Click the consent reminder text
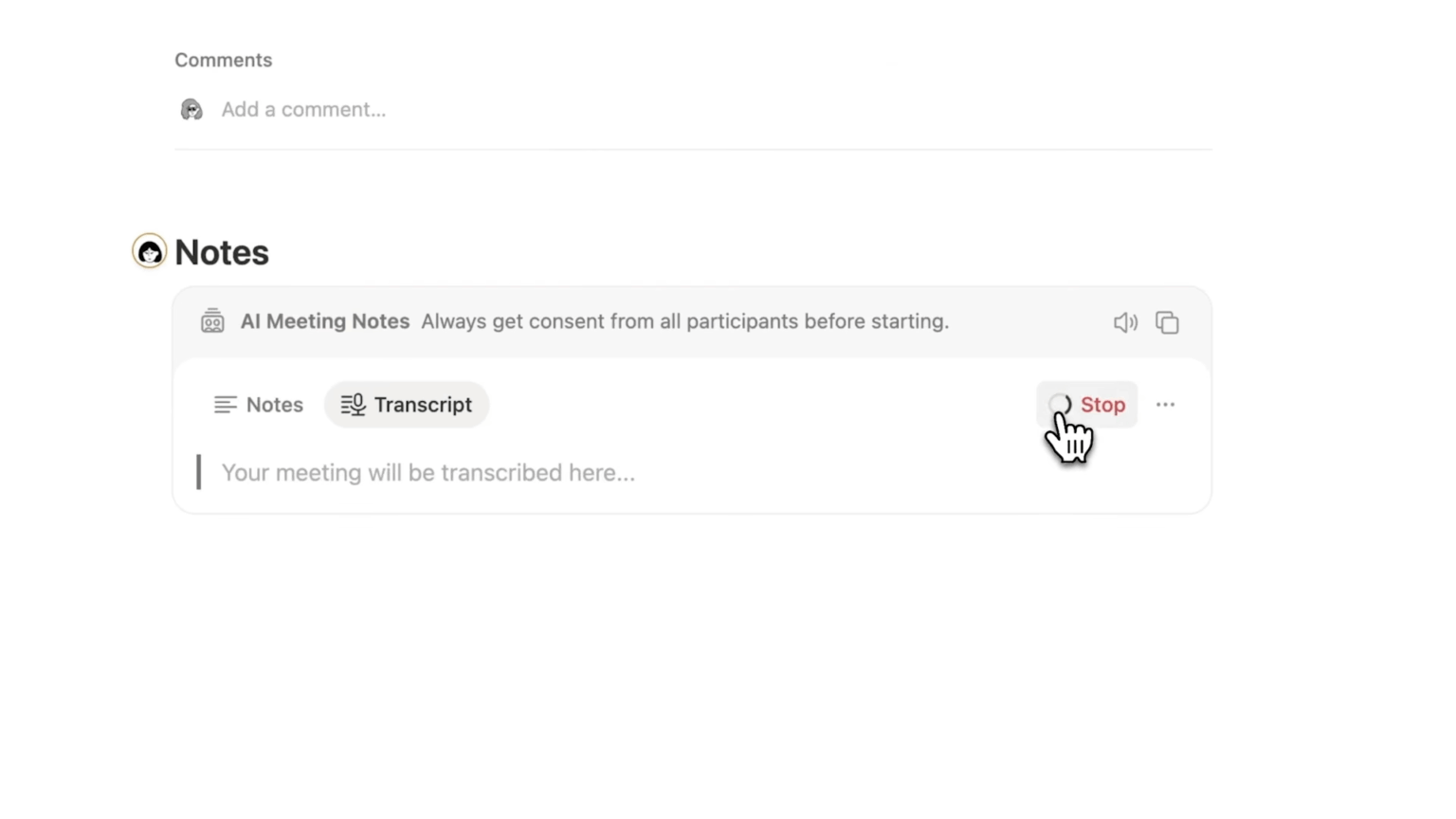This screenshot has width=1456, height=819. [684, 321]
